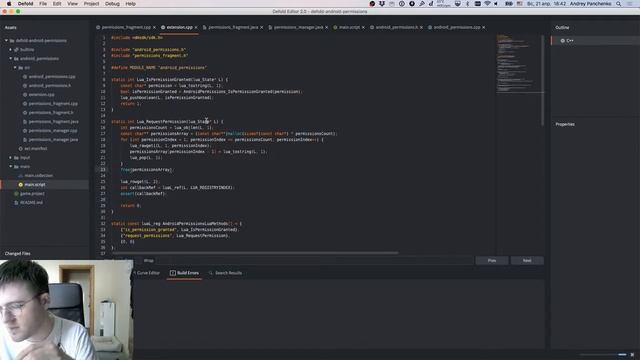
Task: Open the Apple menu
Action: 9,4
